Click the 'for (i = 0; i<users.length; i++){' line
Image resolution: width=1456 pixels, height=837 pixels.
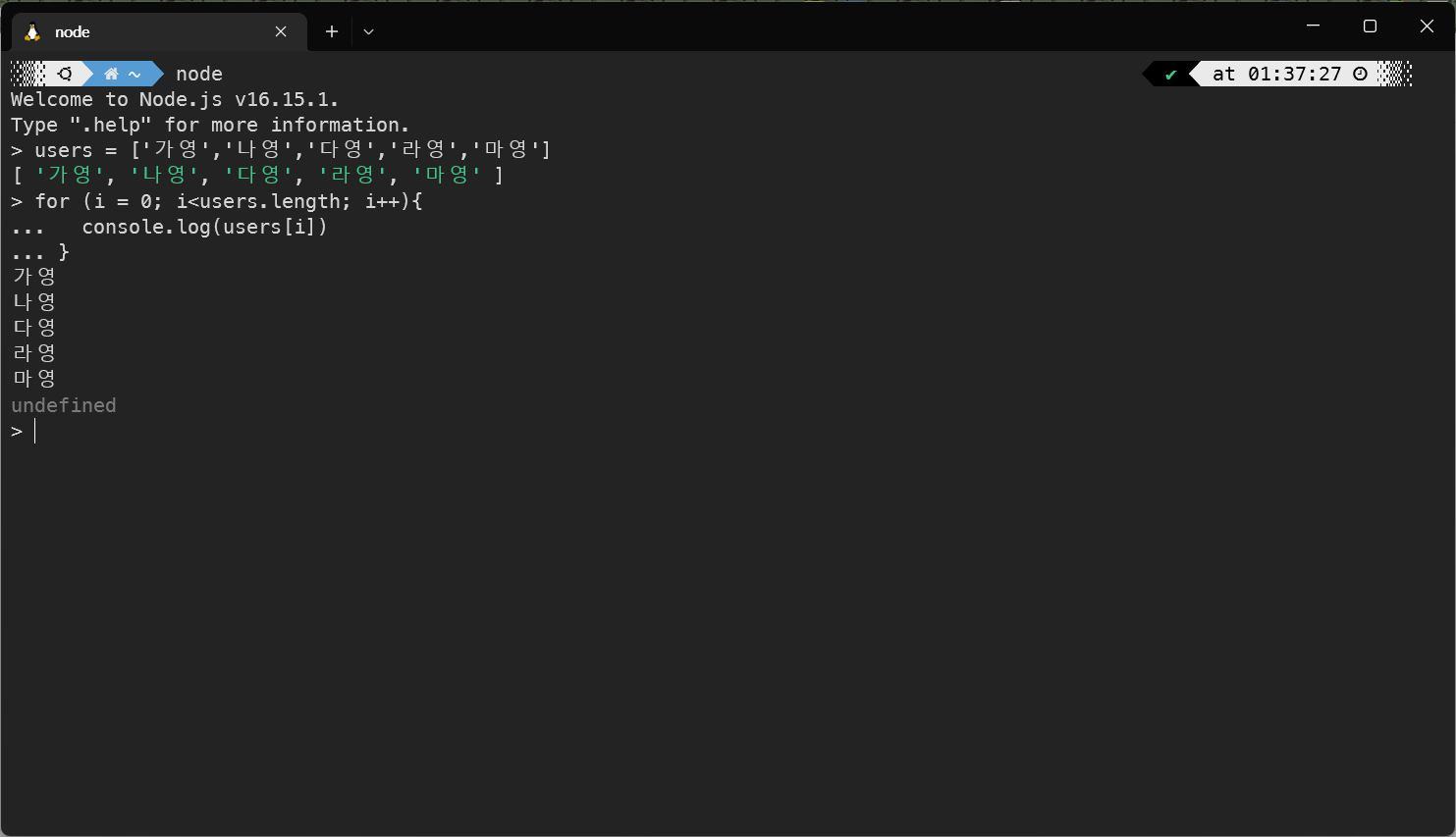pos(217,201)
